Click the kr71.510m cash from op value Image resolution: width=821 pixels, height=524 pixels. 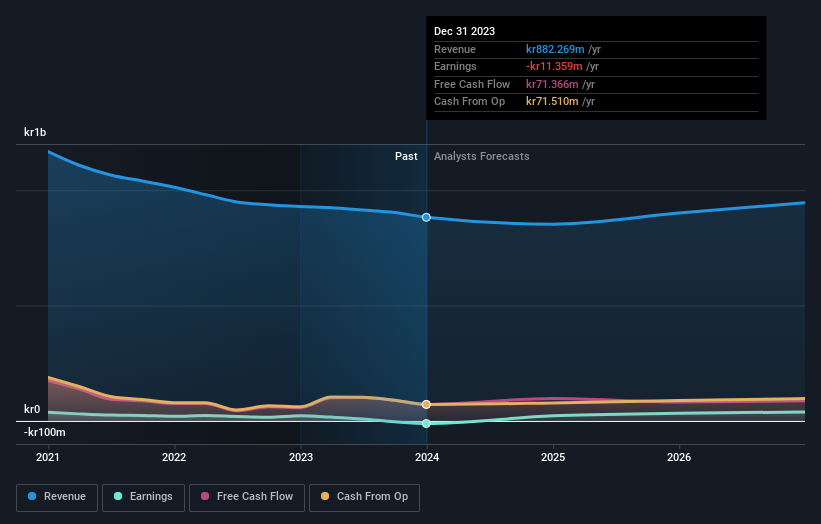(552, 102)
